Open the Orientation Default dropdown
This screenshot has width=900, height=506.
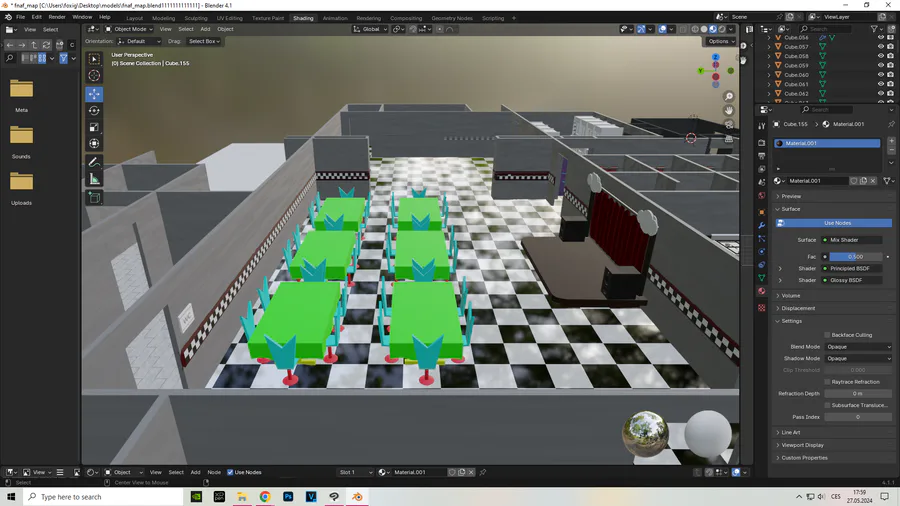pyautogui.click(x=139, y=41)
